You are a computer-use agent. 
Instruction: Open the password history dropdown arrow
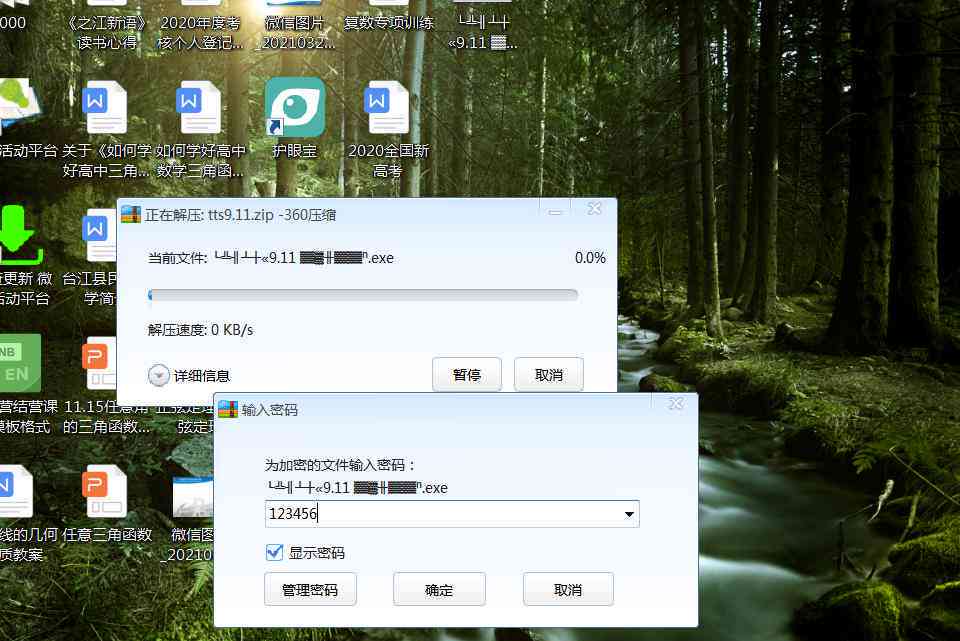coord(629,514)
